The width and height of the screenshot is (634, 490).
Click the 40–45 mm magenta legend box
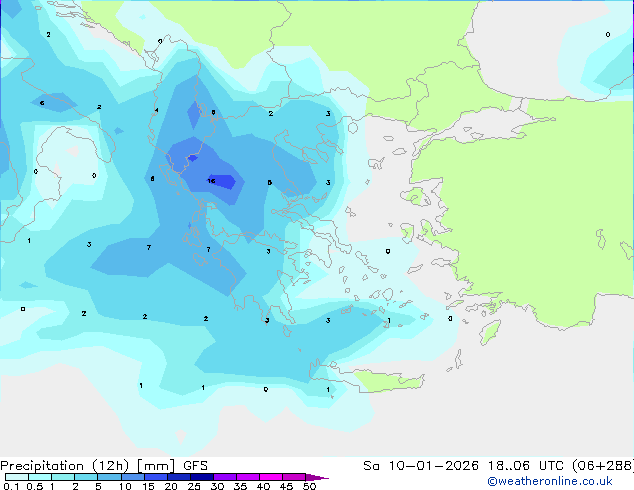tap(271, 477)
